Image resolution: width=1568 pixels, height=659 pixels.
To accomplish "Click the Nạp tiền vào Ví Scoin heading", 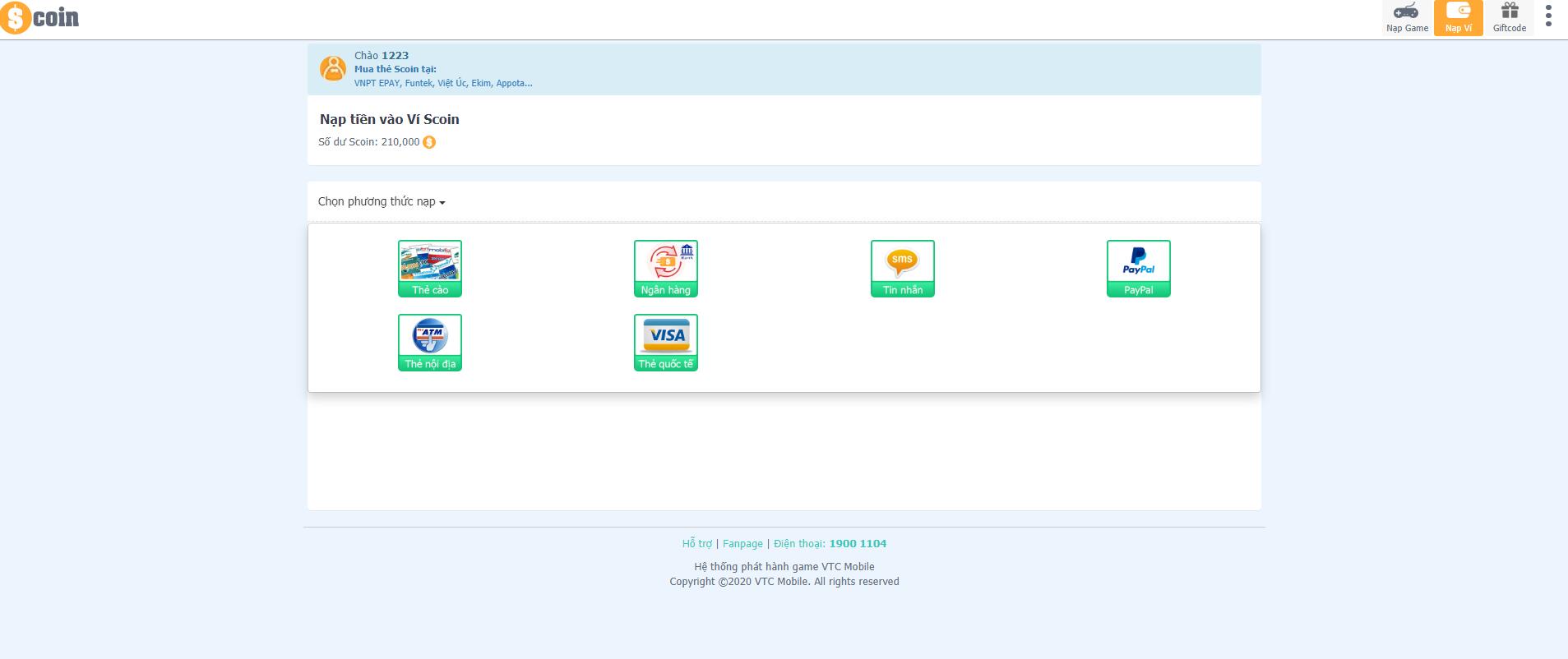I will (x=390, y=119).
